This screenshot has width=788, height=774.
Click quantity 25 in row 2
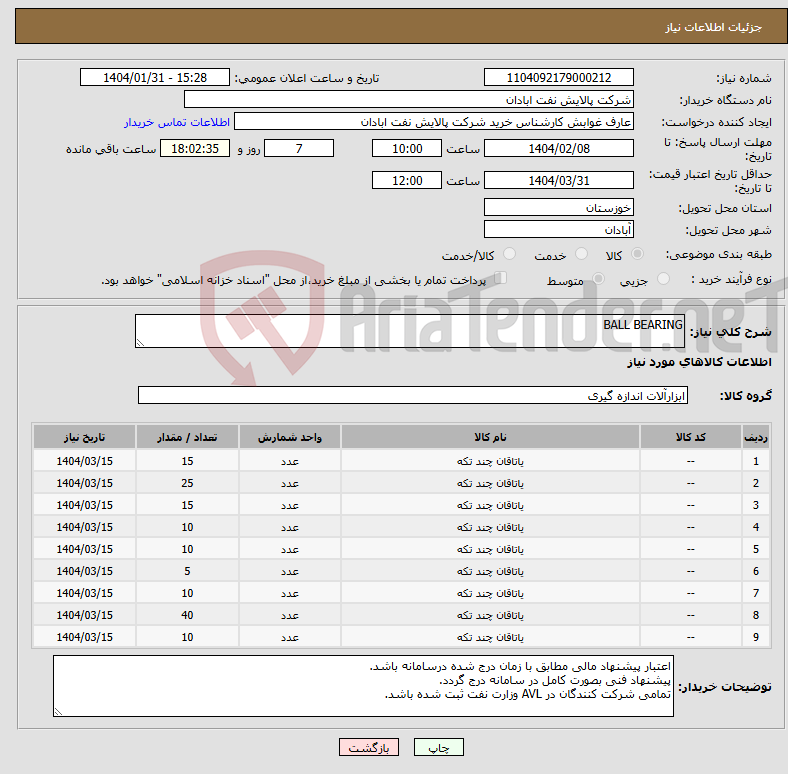187,483
